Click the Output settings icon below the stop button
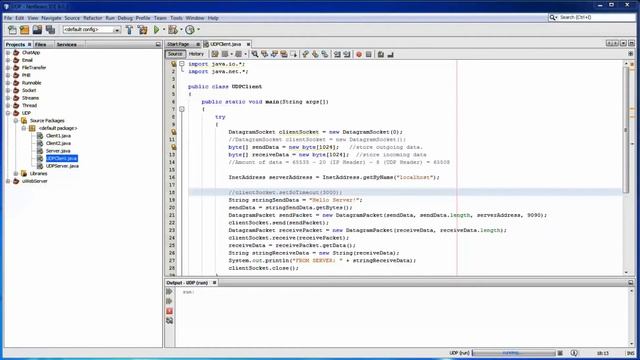640x360 pixels. (x=169, y=321)
